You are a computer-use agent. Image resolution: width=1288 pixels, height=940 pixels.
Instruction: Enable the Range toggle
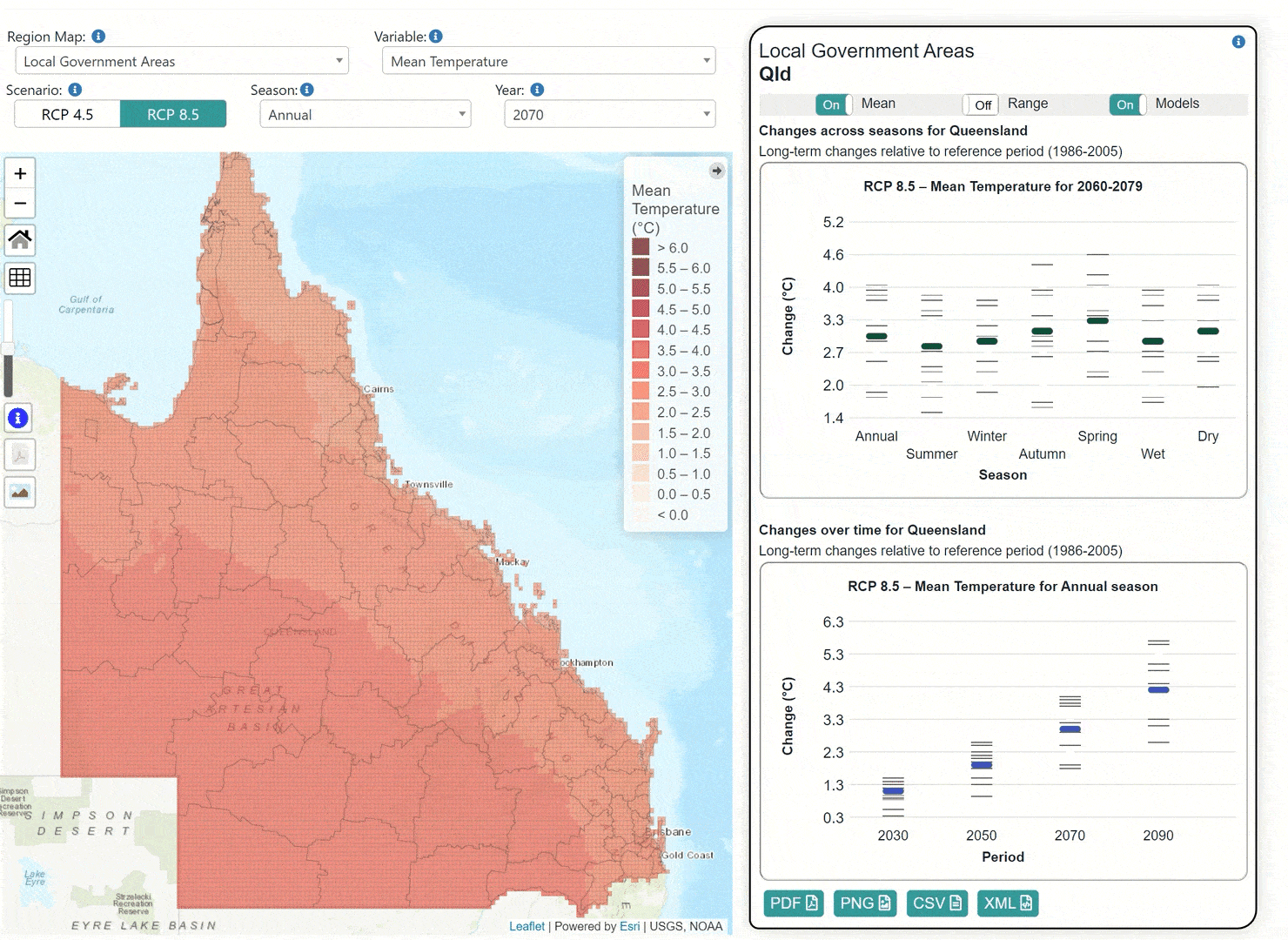click(981, 104)
